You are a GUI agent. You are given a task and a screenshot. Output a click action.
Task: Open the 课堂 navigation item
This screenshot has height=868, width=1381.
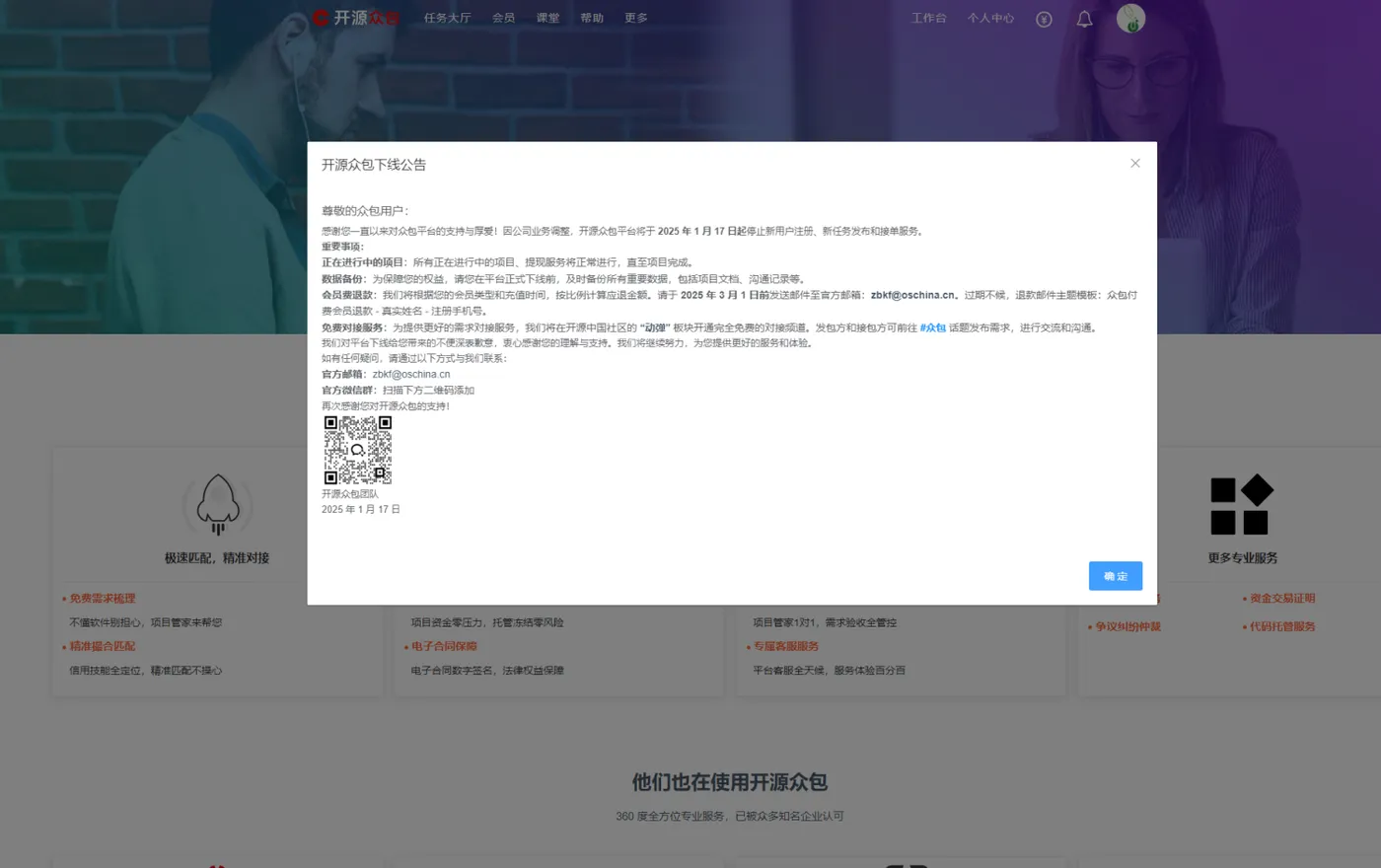(x=548, y=18)
